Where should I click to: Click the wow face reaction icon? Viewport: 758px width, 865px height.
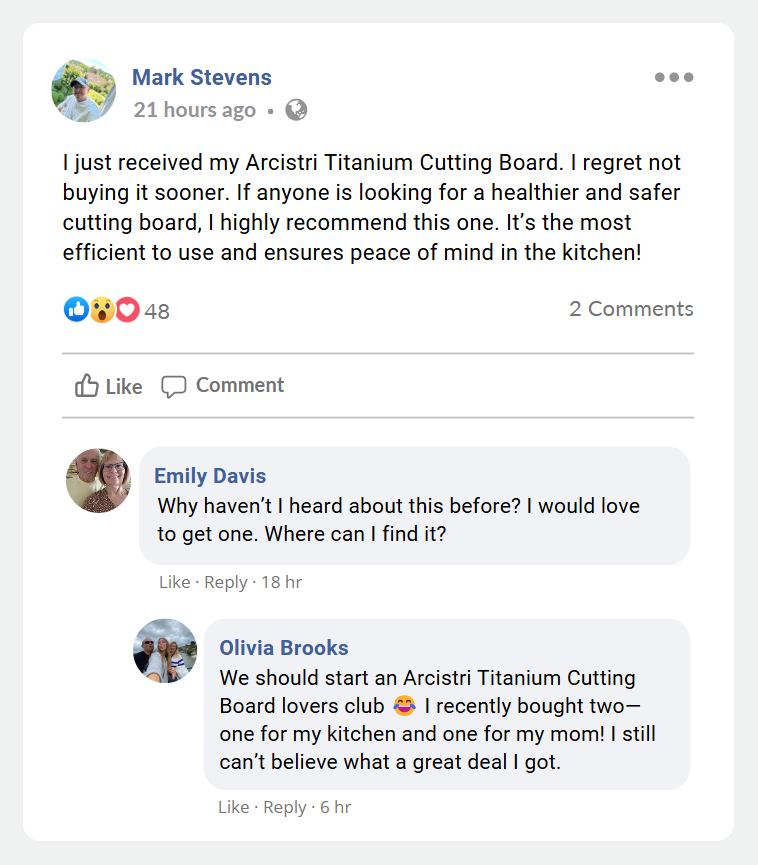click(x=102, y=310)
